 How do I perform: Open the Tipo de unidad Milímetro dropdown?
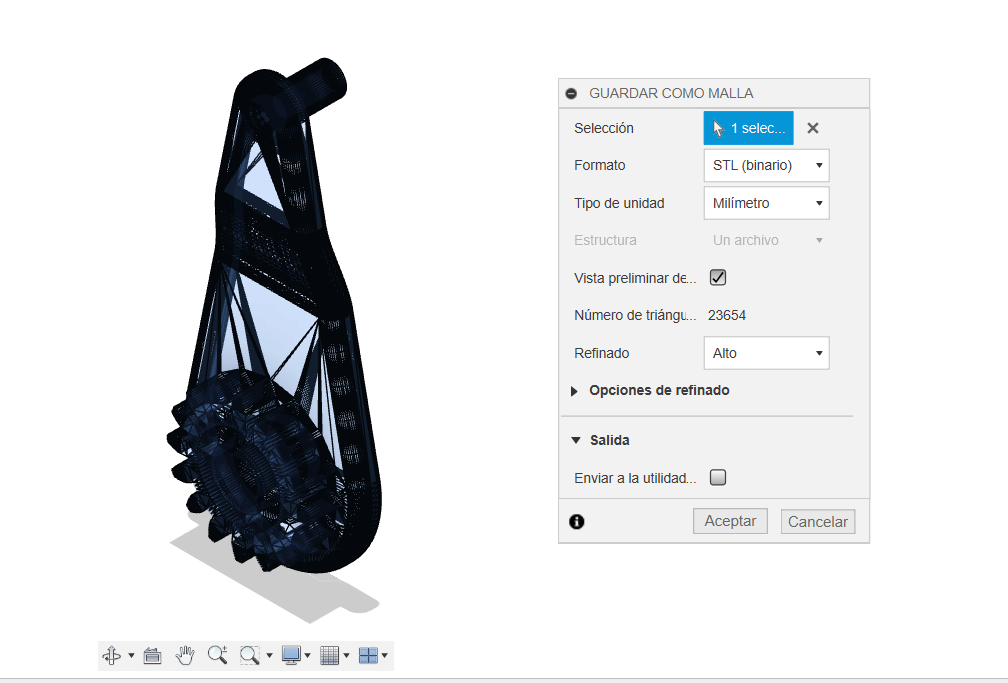click(x=766, y=203)
